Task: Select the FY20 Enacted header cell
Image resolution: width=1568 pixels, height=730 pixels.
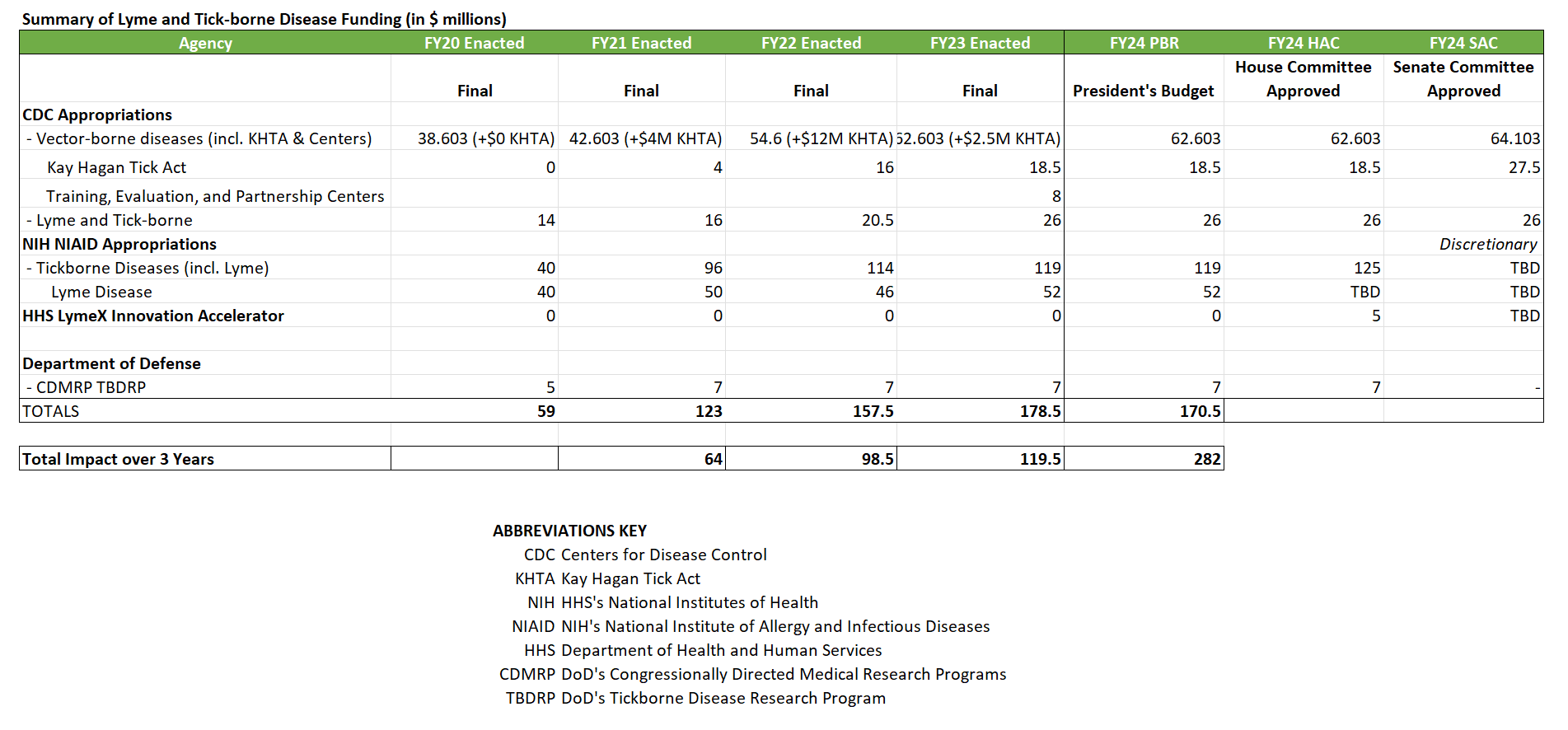Action: point(474,43)
